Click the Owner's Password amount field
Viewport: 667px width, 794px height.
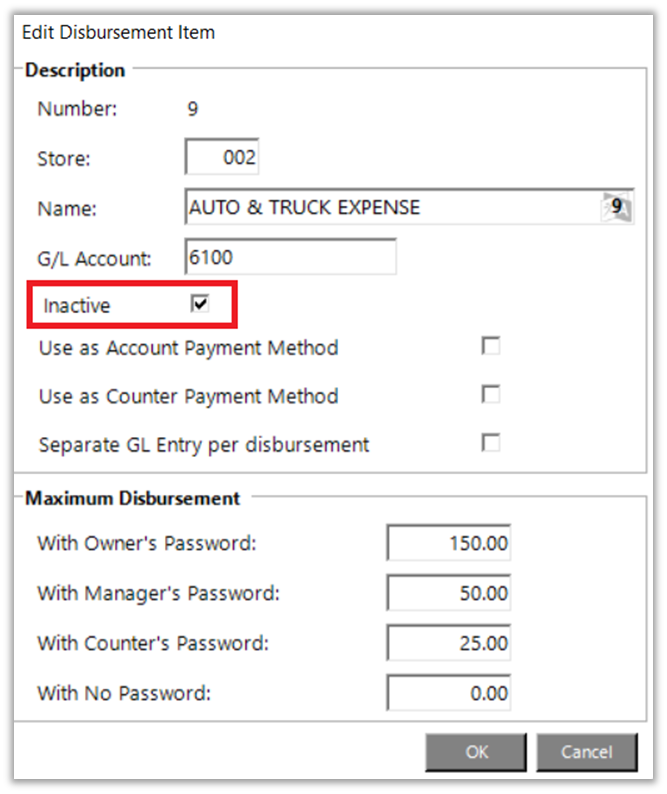448,544
